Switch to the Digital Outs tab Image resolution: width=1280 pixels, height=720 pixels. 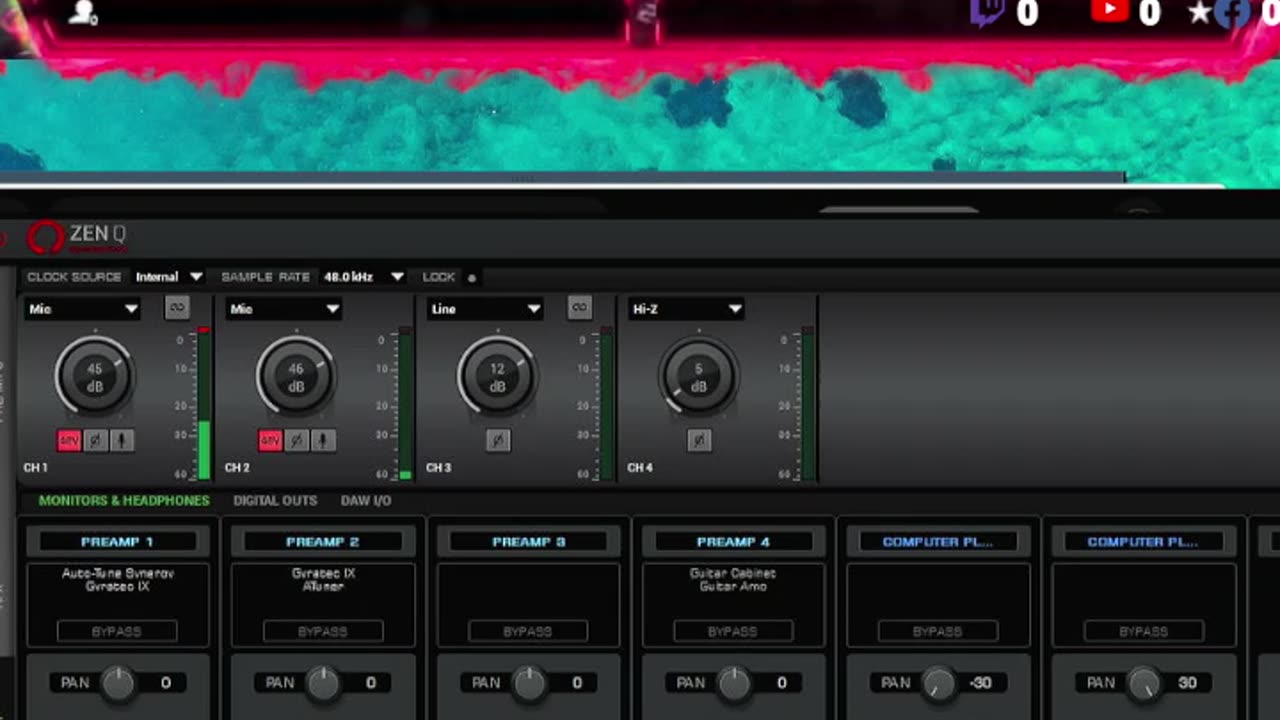point(275,500)
